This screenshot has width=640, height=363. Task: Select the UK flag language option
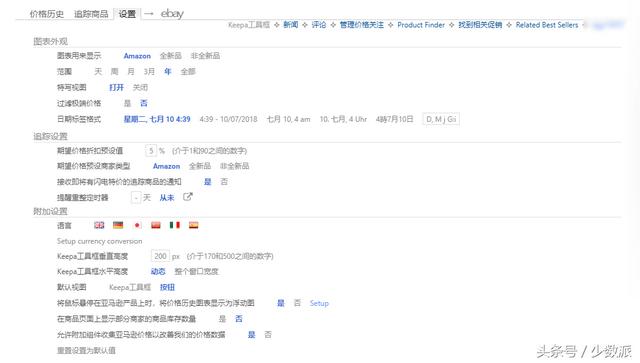[x=99, y=225]
